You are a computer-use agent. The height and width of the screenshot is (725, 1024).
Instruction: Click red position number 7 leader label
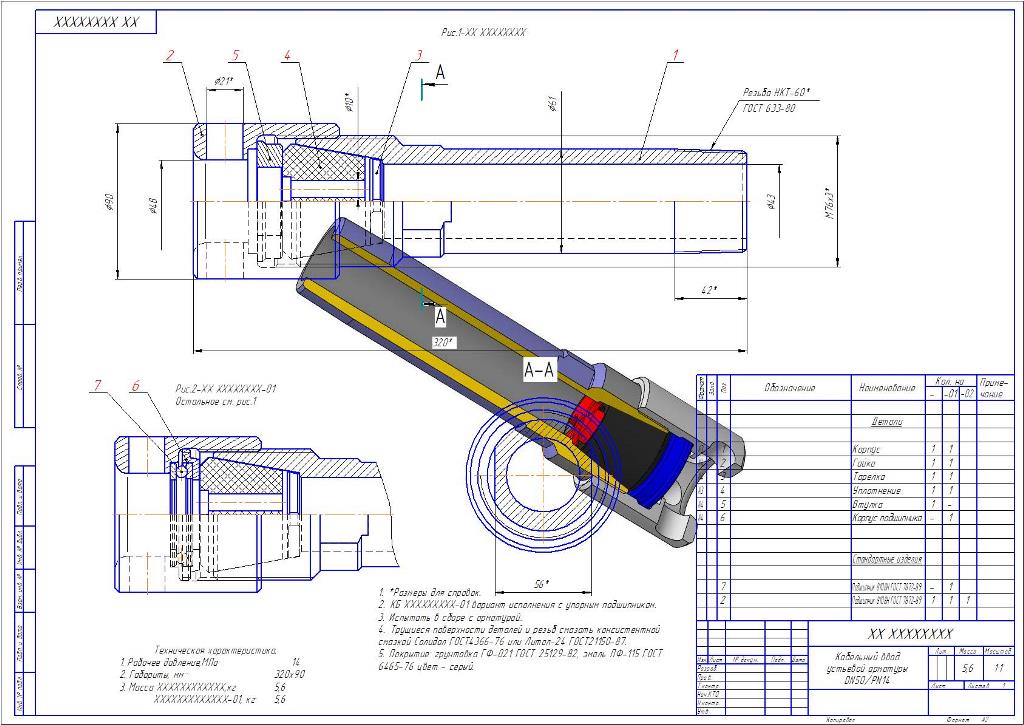pyautogui.click(x=98, y=385)
